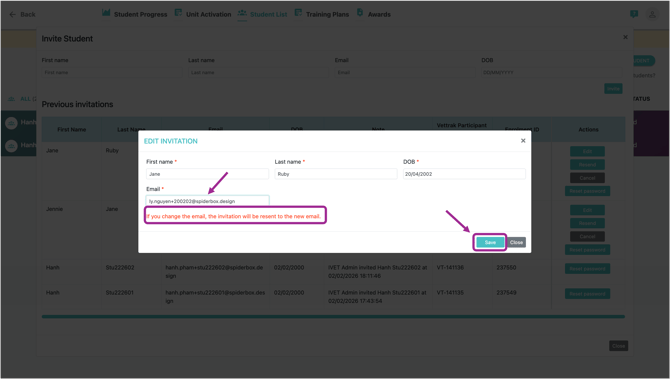670x379 pixels.
Task: Click Invite Student DOB input
Action: 552,73
